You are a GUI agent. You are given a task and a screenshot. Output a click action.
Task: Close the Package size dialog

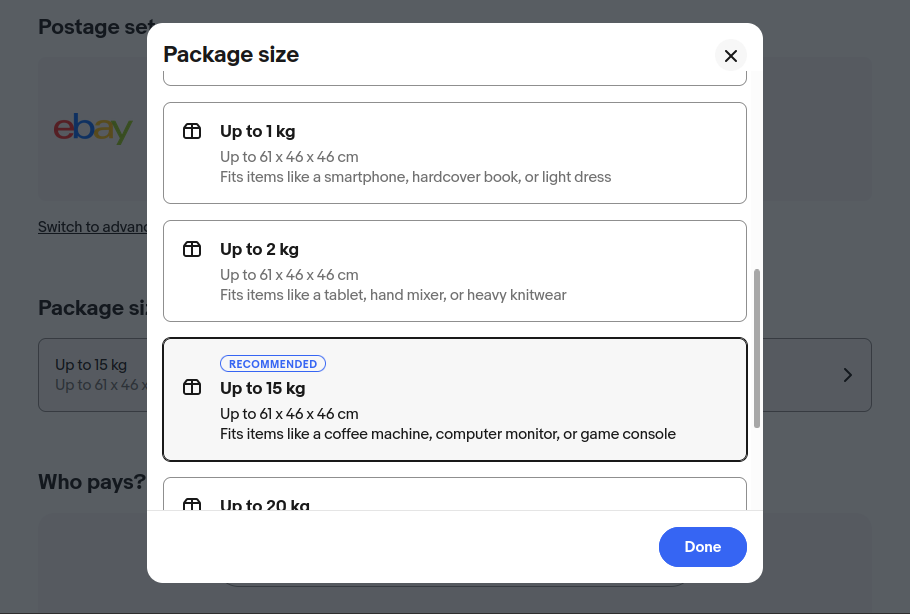(x=731, y=56)
